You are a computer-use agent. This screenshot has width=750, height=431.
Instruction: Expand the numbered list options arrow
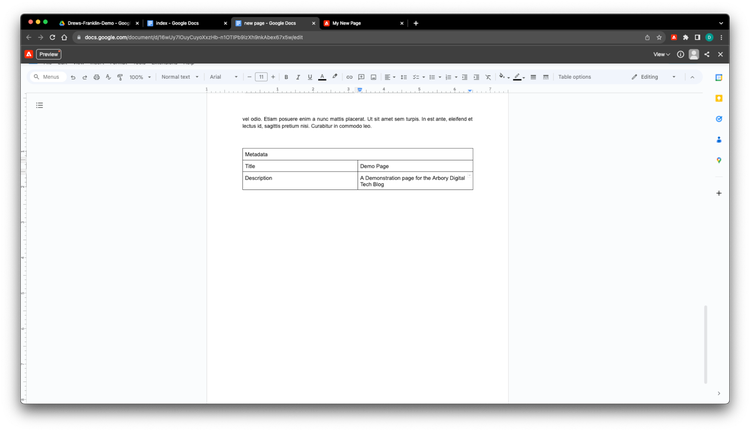tap(456, 77)
